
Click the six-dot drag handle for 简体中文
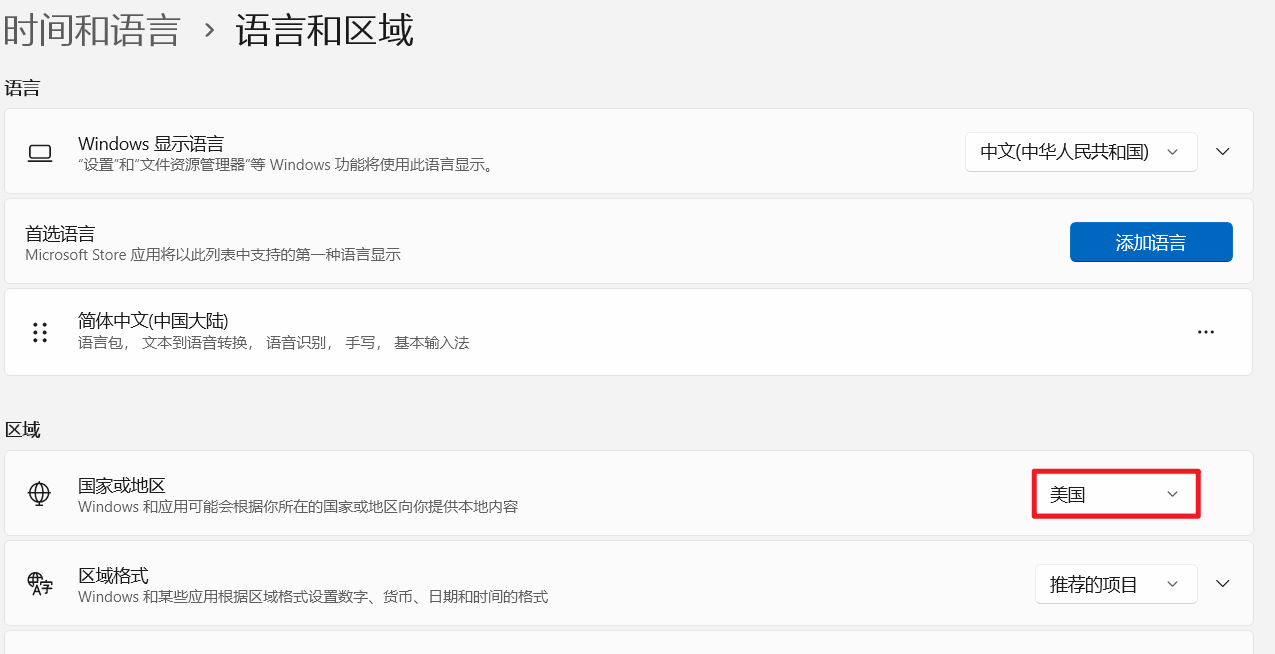point(40,333)
